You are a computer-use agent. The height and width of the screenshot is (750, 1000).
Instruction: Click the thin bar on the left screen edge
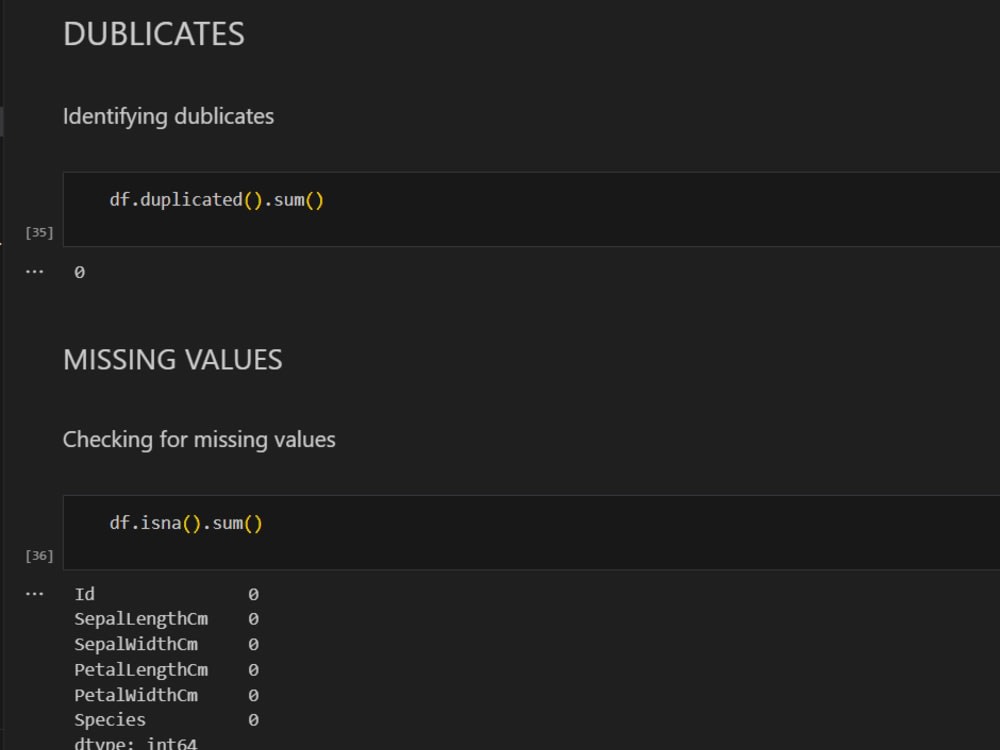tap(2, 120)
